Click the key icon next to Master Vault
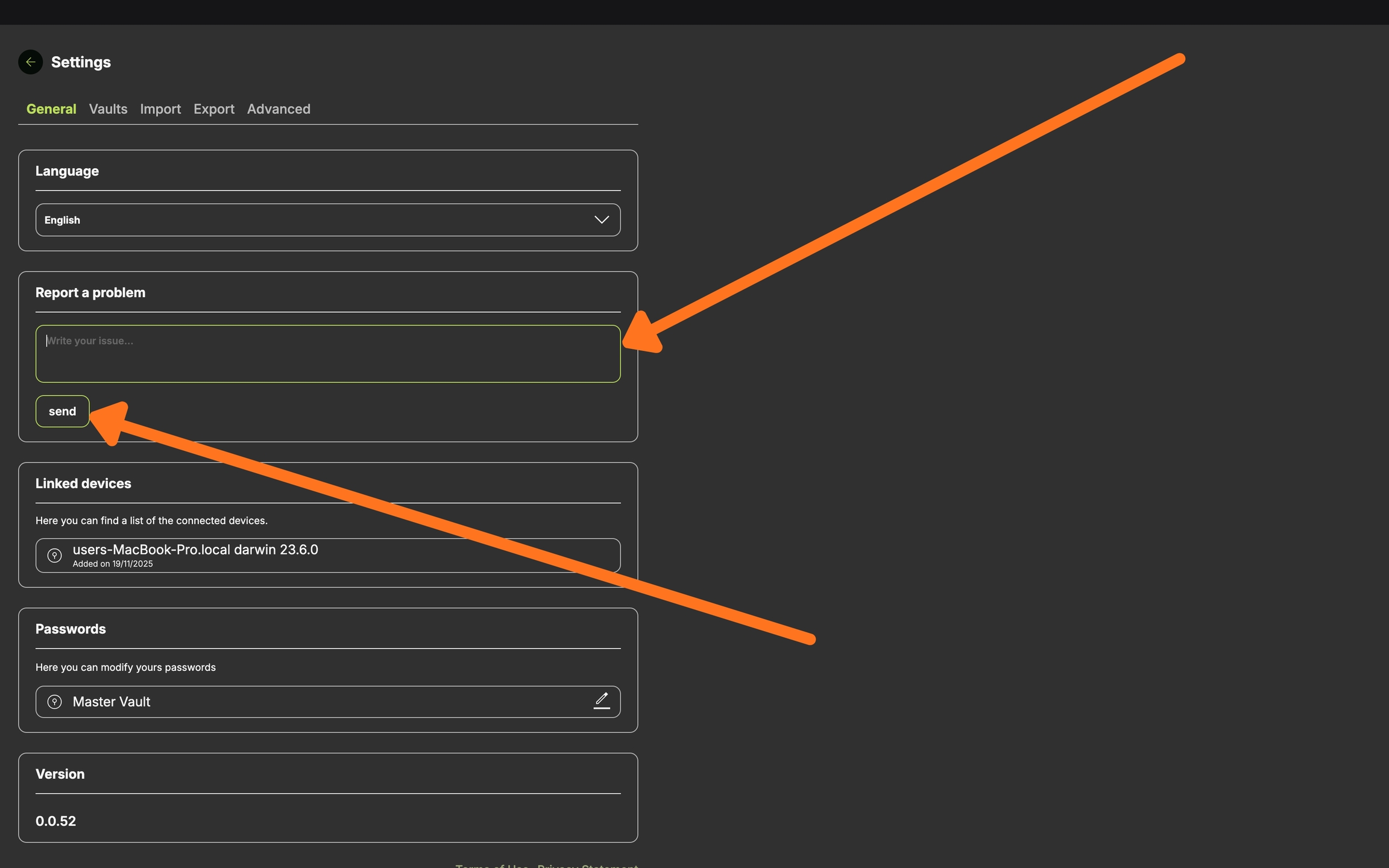The image size is (1389, 868). [x=54, y=702]
